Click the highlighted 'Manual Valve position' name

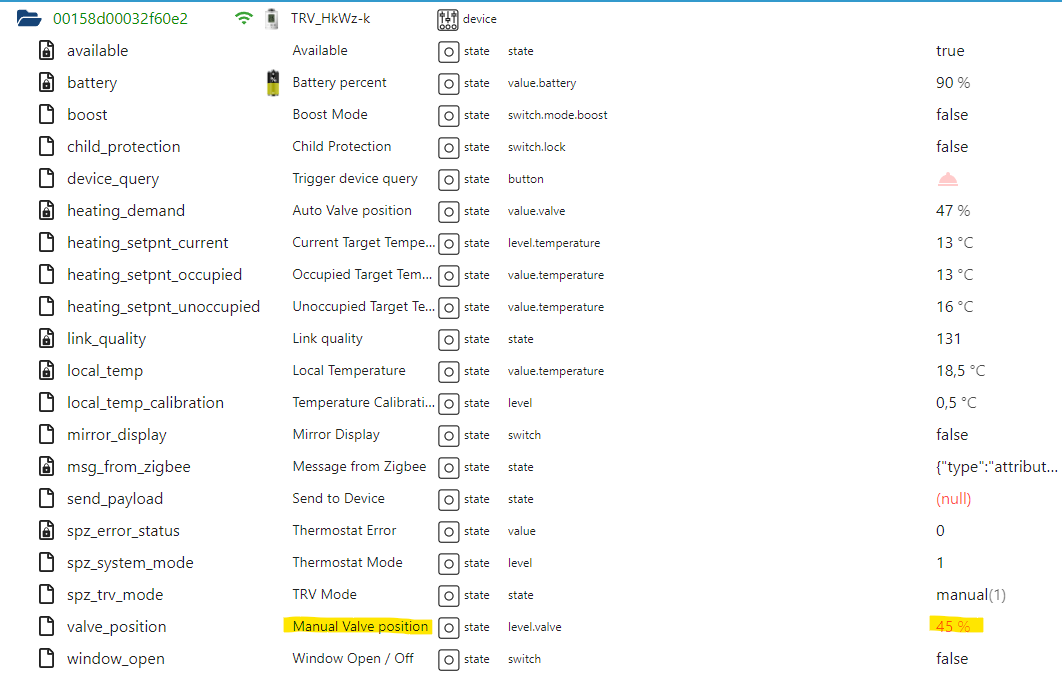tap(360, 626)
